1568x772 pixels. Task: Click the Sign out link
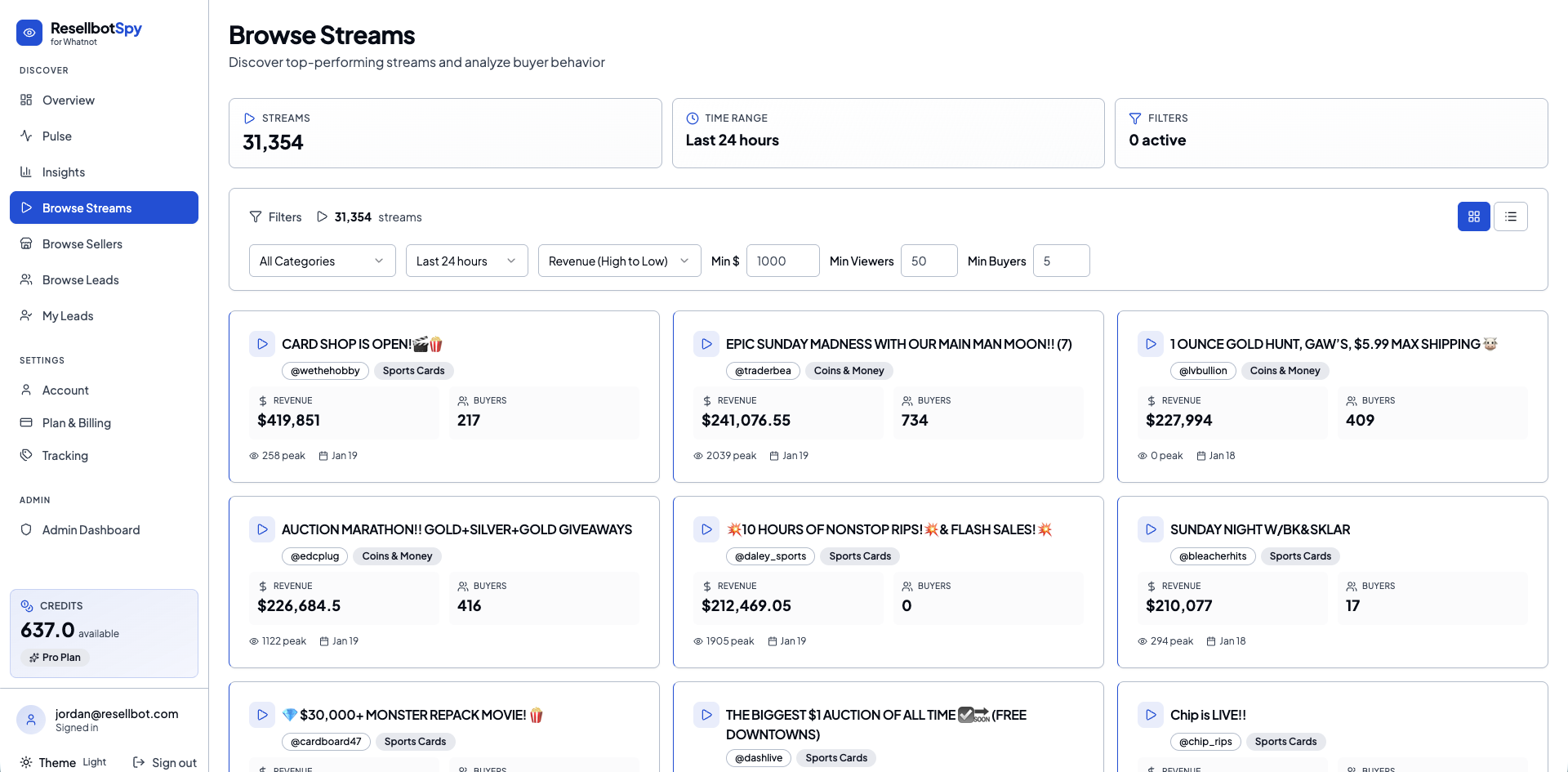pos(165,762)
